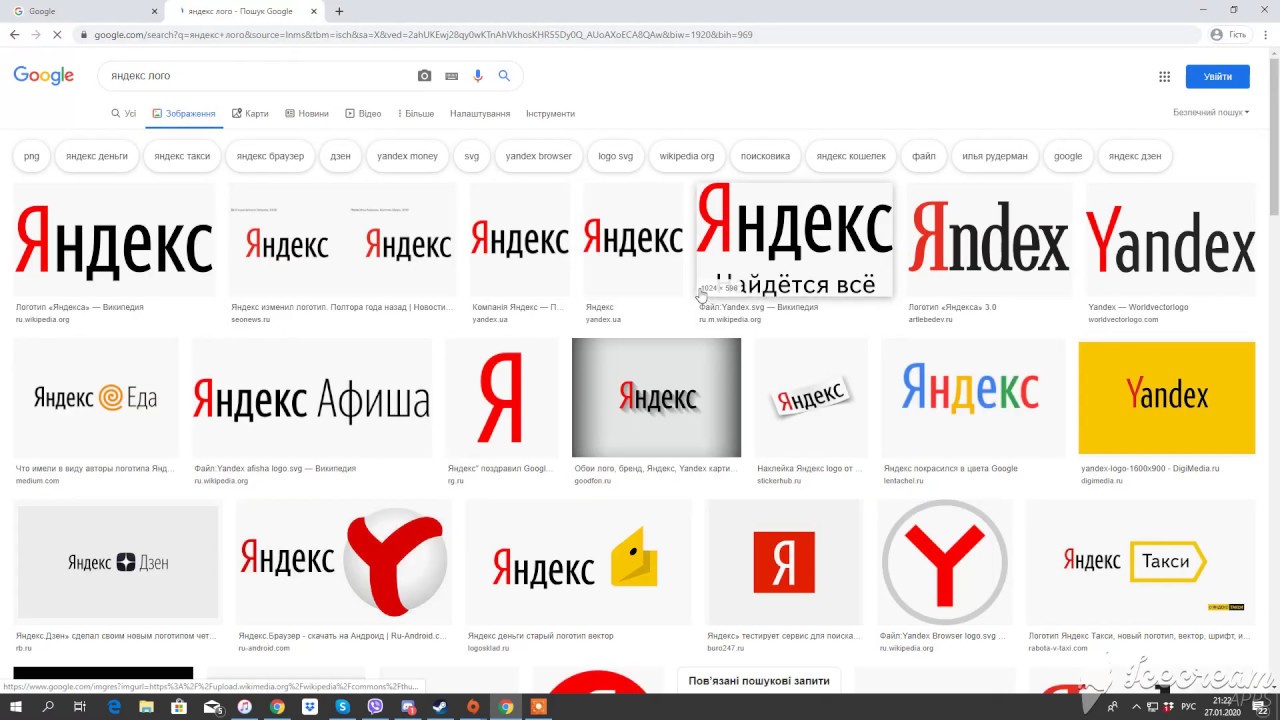This screenshot has height=720, width=1280.
Task: Open the Google apps grid
Action: pos(1164,76)
